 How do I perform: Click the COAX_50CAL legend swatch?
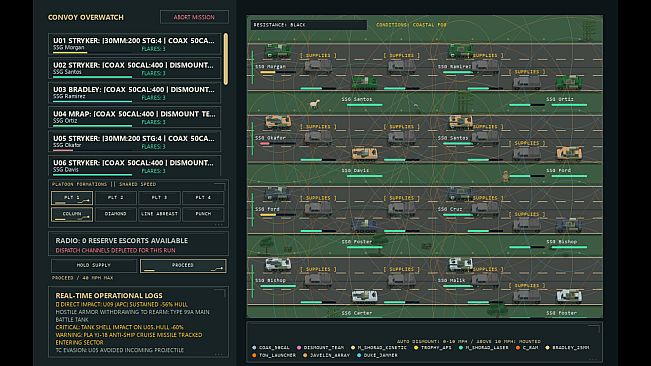(x=254, y=348)
